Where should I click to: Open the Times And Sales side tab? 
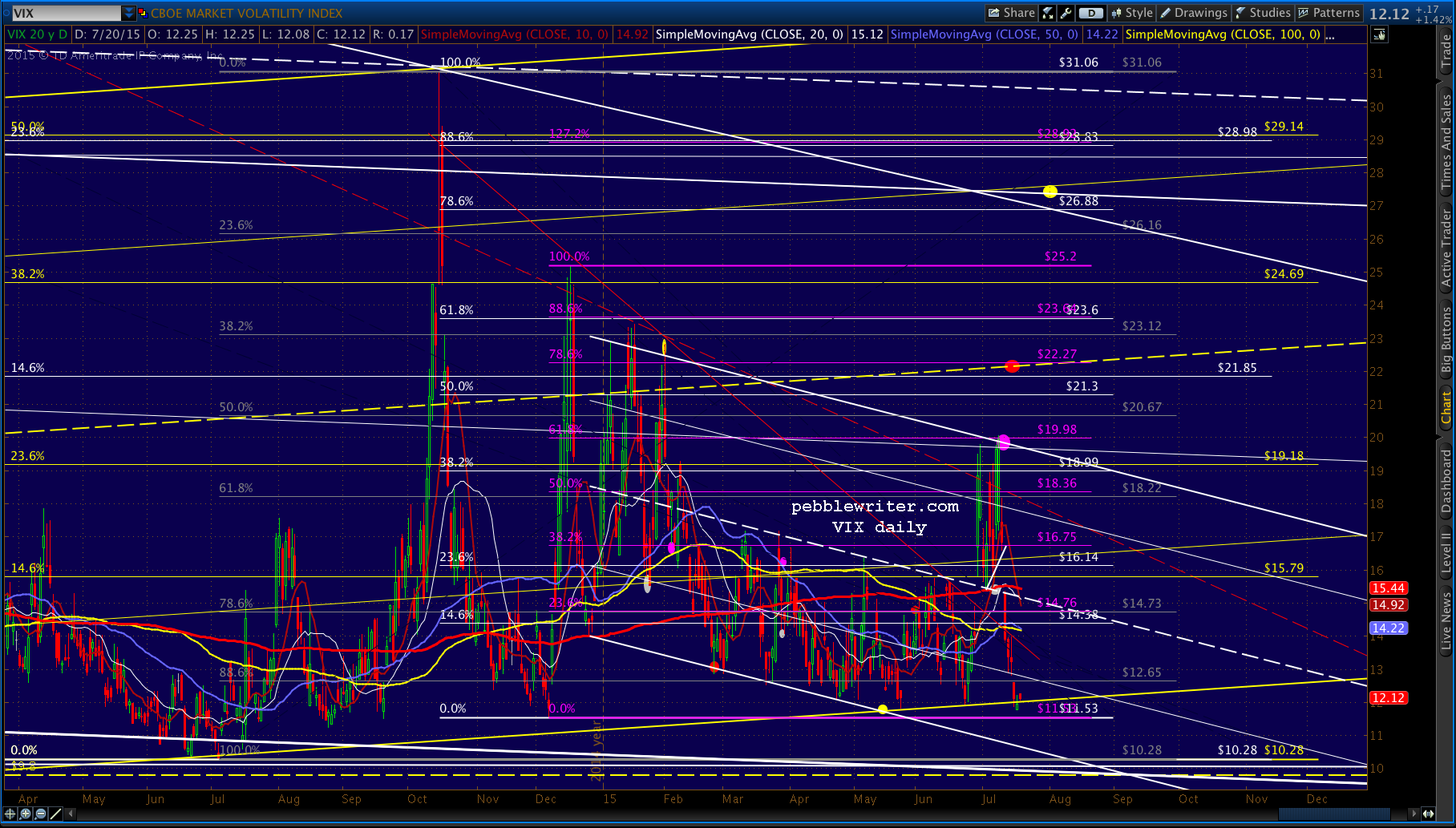click(1446, 142)
